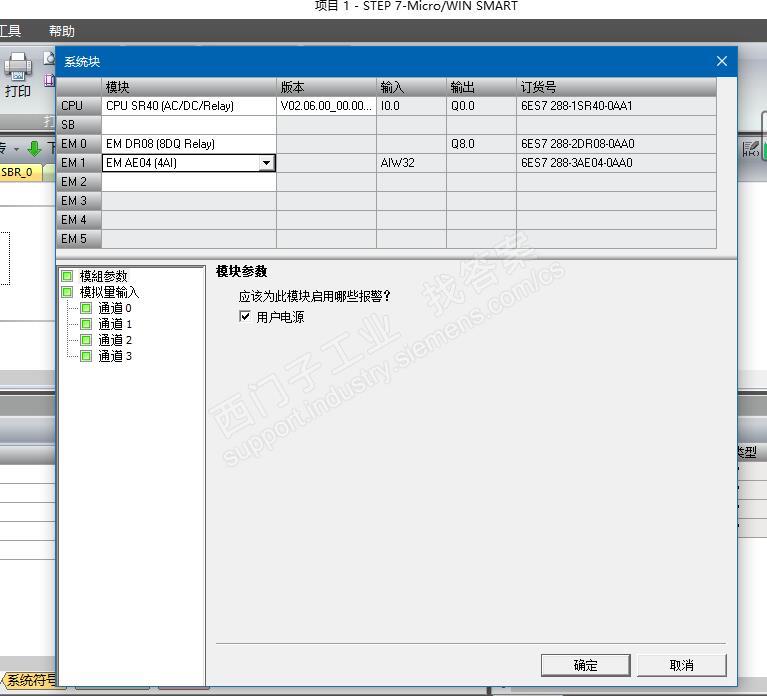
Task: Click the 订货号 column header
Action: coord(616,87)
